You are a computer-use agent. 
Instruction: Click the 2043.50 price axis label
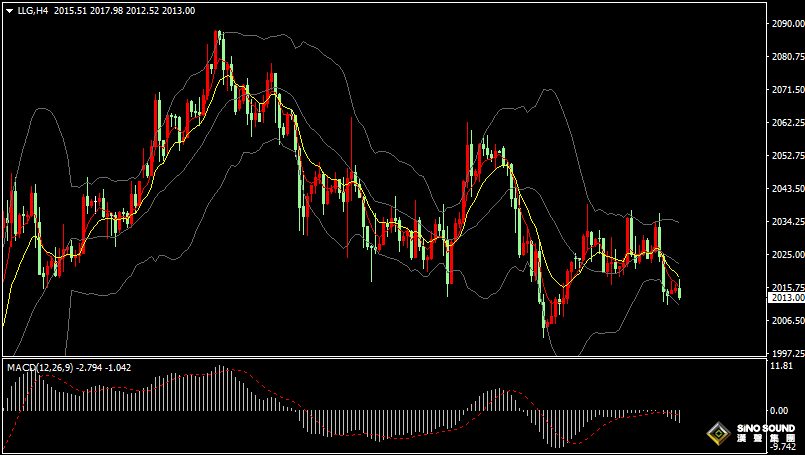tap(785, 189)
